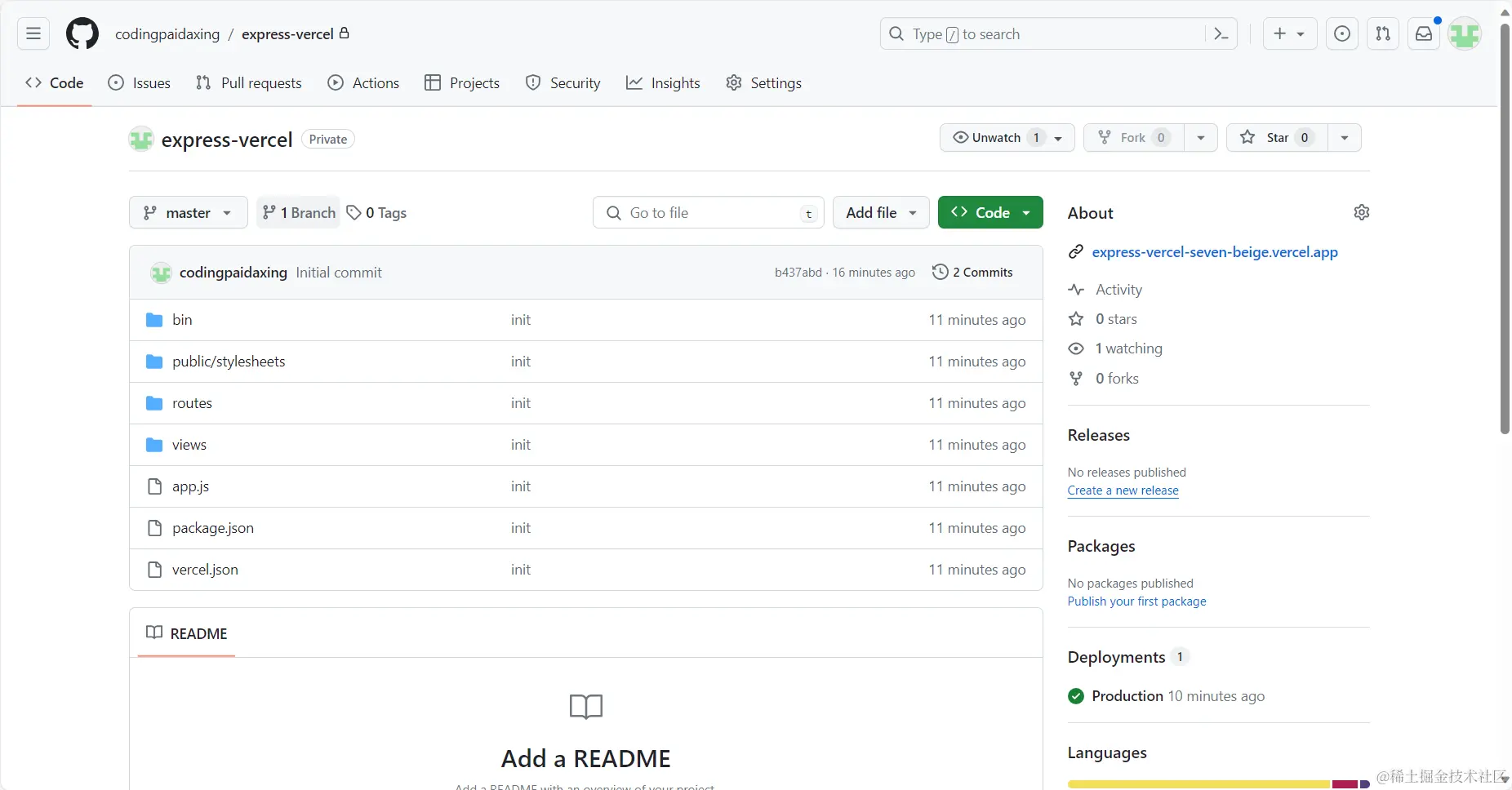
Task: Open the package.json file
Action: click(213, 528)
